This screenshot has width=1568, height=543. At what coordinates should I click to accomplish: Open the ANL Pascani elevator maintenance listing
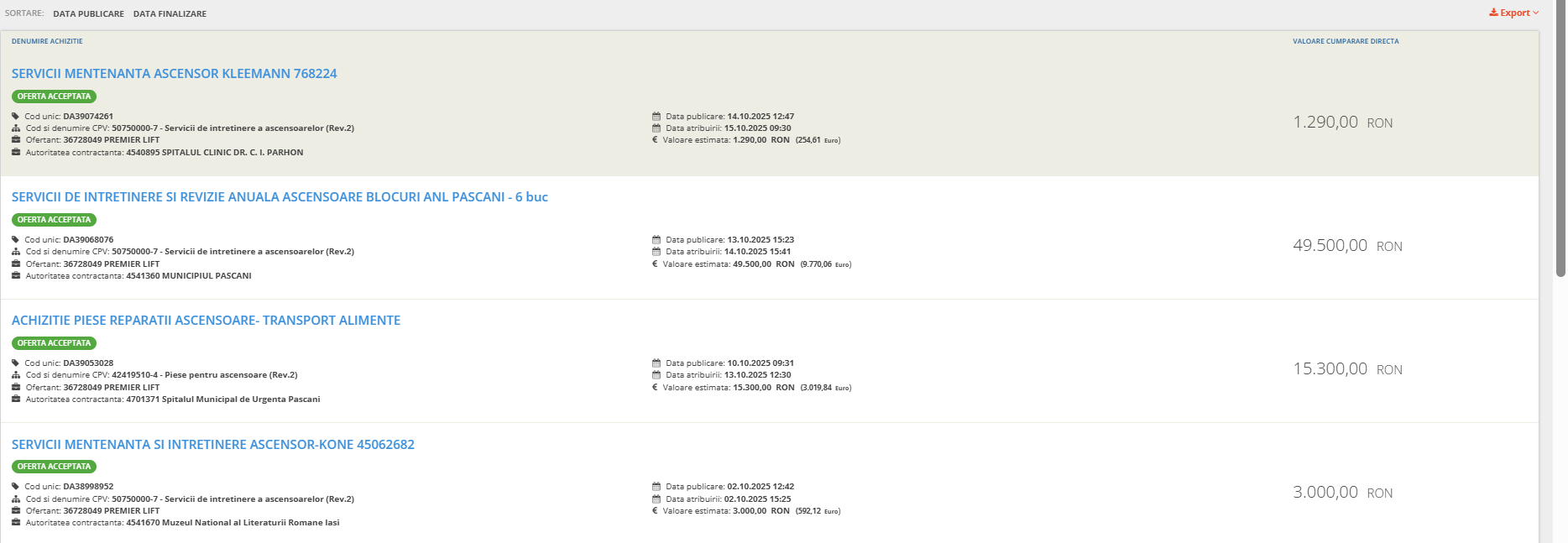click(280, 197)
